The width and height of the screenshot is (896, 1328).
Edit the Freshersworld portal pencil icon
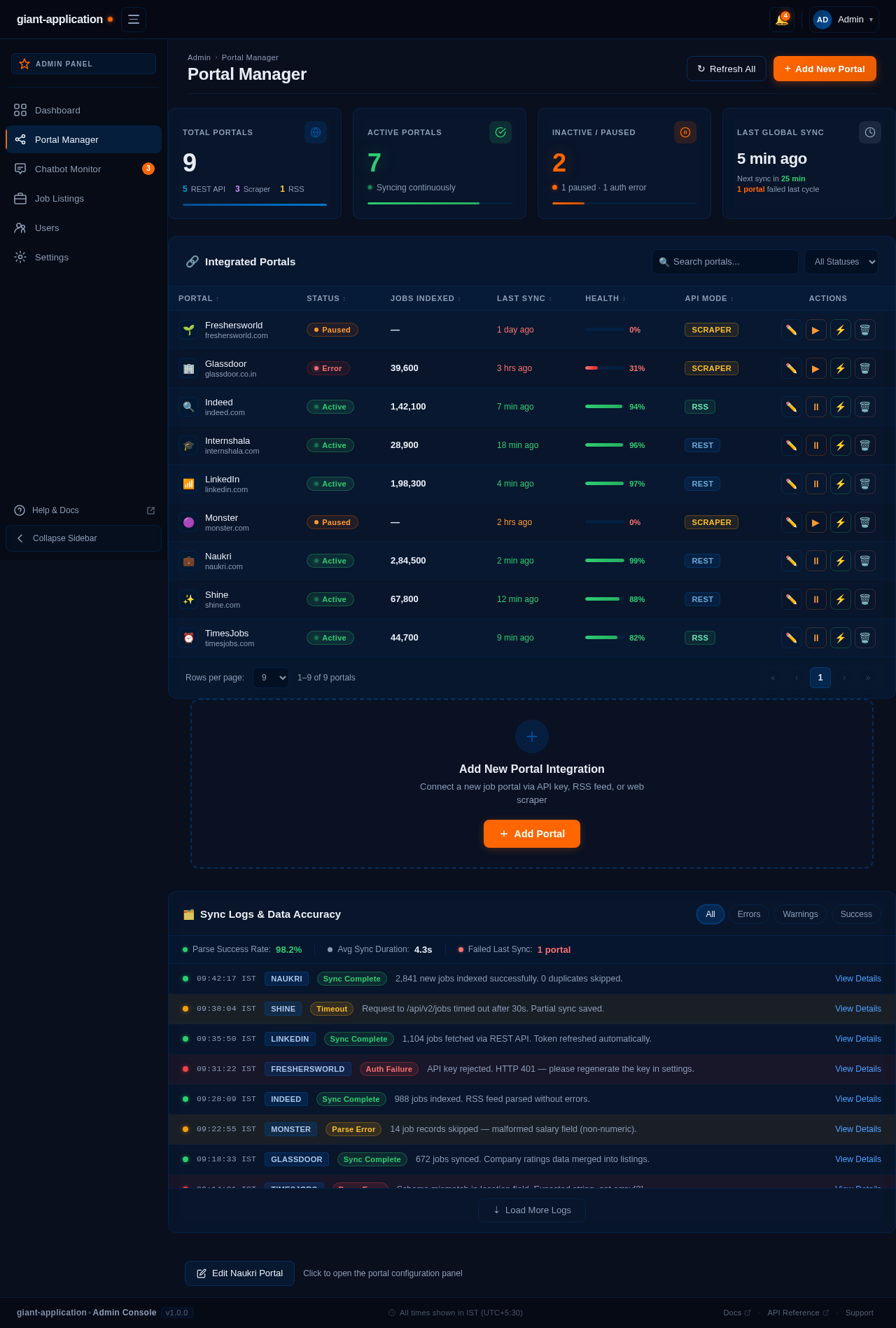[792, 330]
